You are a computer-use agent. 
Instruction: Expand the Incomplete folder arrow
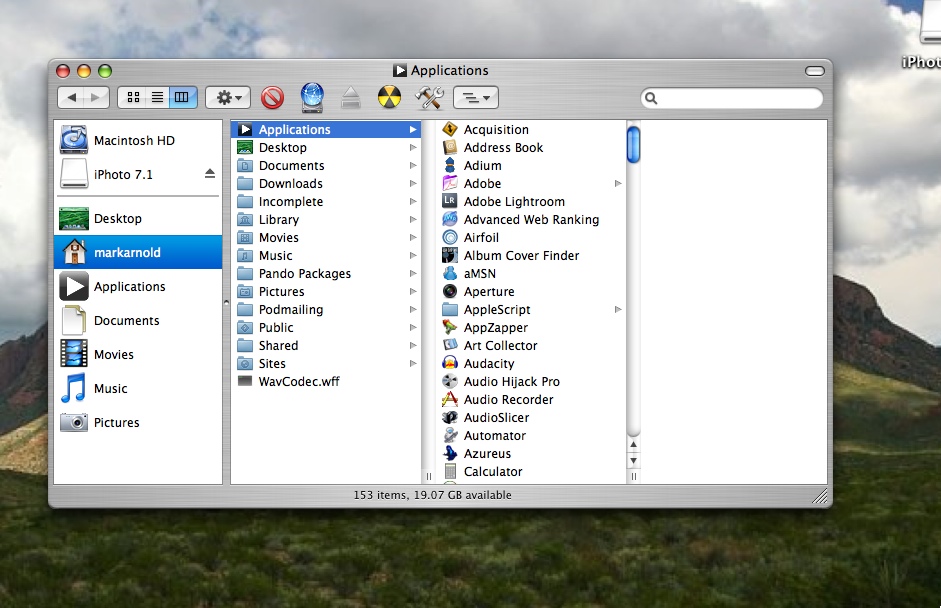click(413, 202)
